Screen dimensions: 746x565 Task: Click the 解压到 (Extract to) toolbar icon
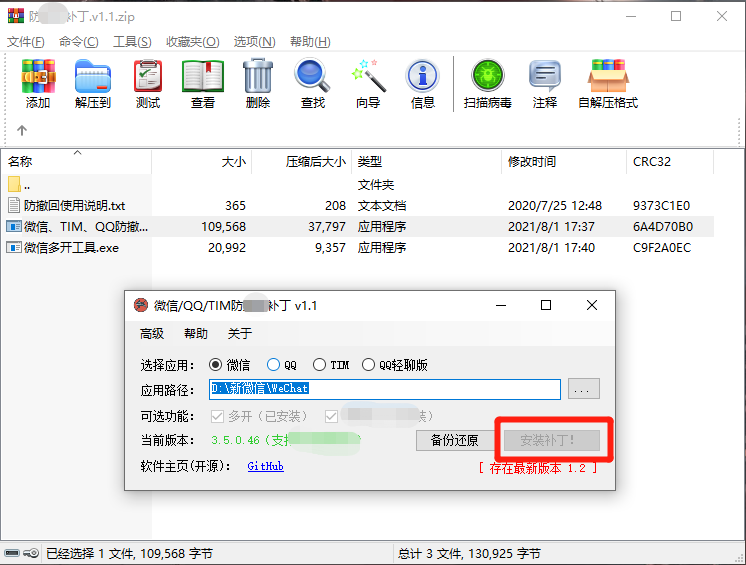coord(93,76)
